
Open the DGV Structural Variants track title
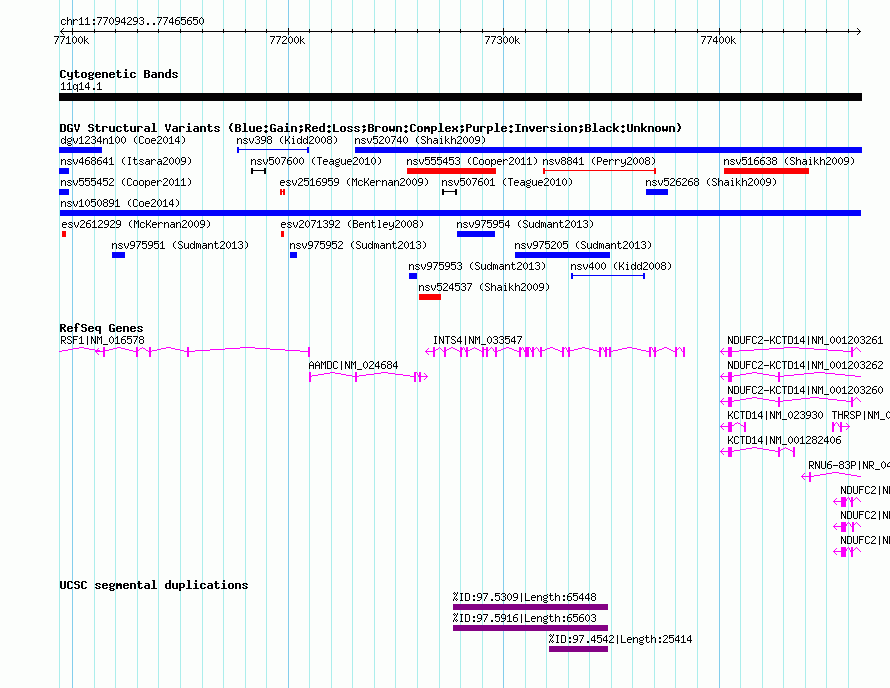click(371, 128)
